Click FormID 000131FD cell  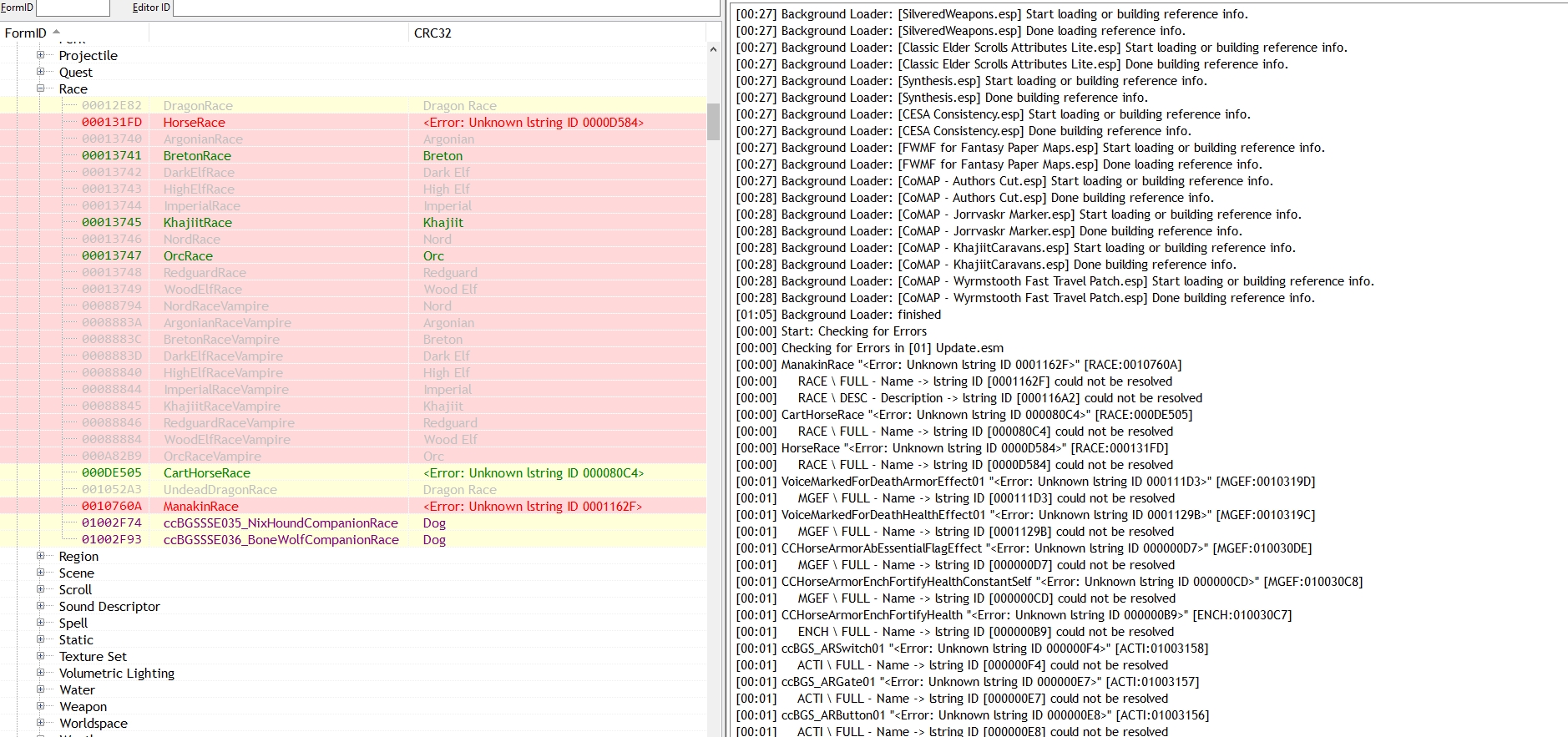coord(112,122)
